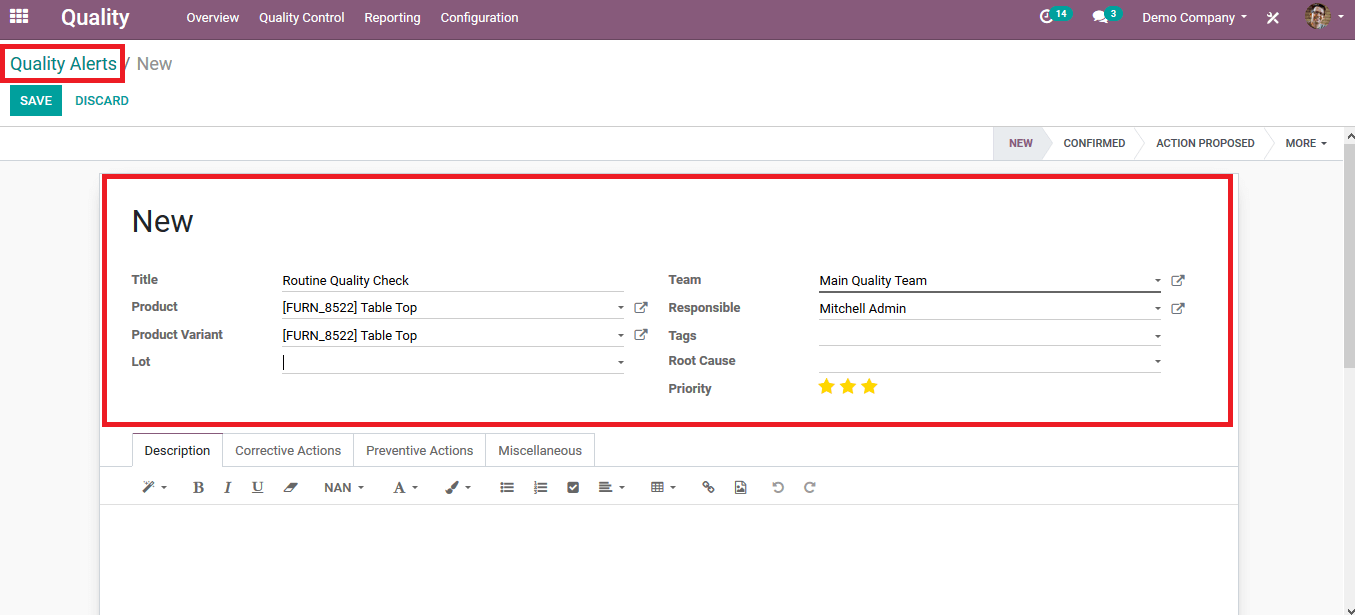Viewport: 1355px width, 615px height.
Task: Open the Demo Company switcher
Action: click(1194, 18)
